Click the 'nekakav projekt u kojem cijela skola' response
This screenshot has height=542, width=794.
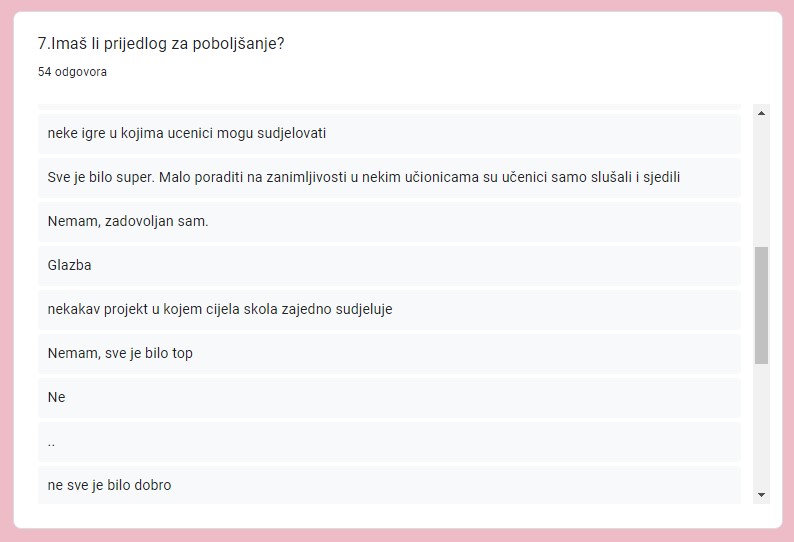pyautogui.click(x=389, y=310)
